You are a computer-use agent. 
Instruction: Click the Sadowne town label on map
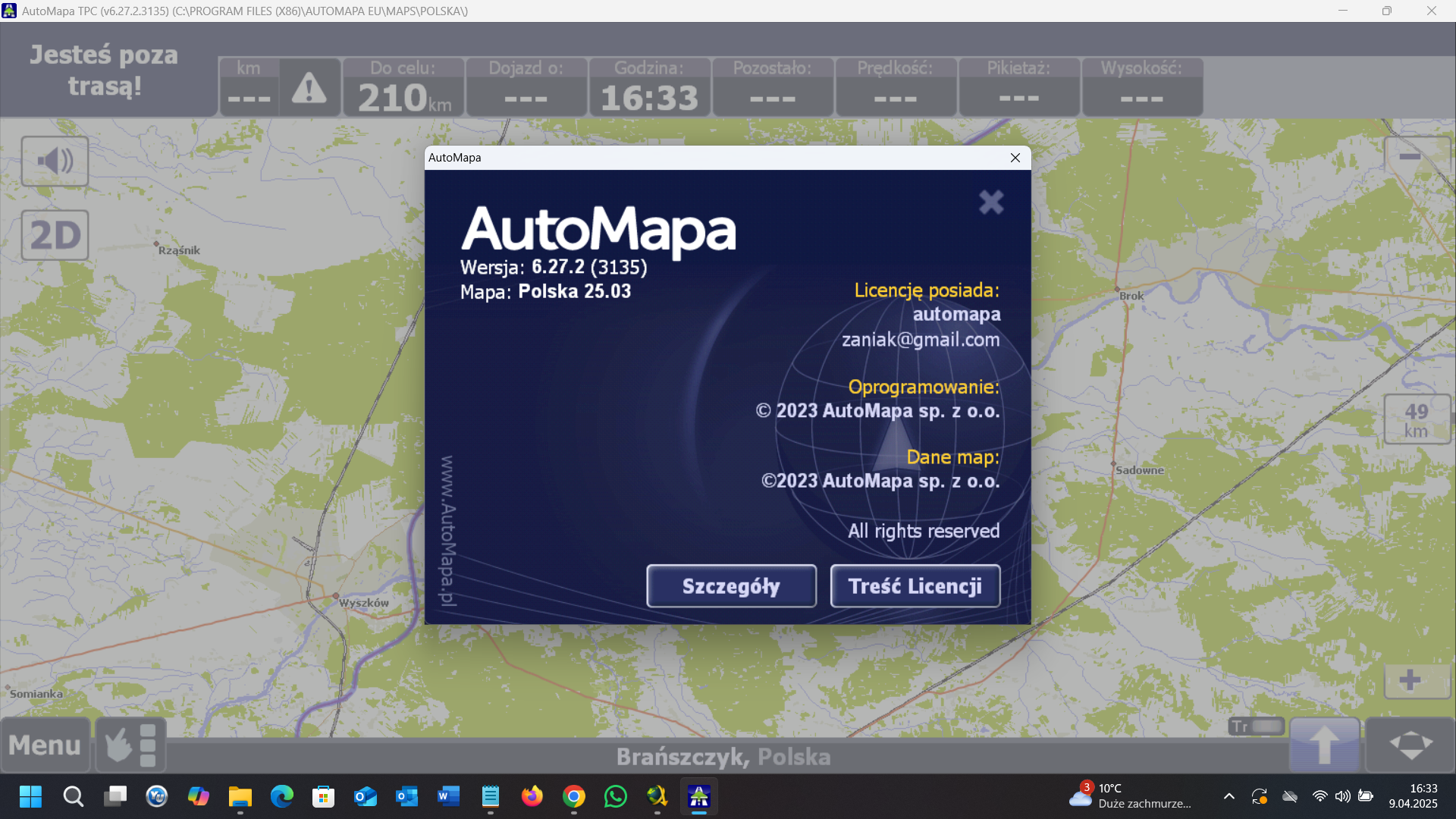point(1139,470)
